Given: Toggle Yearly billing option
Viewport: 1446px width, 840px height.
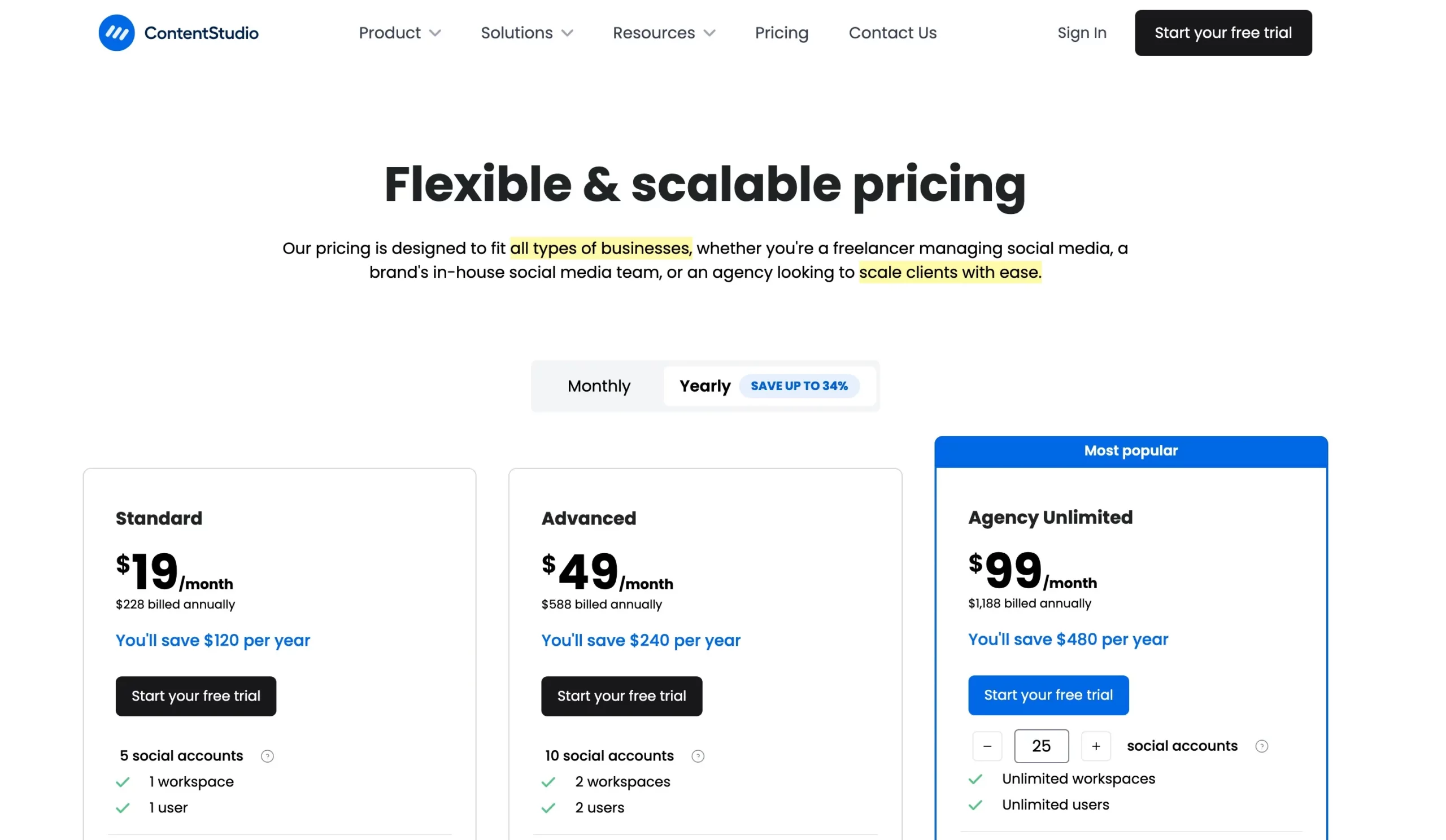Looking at the screenshot, I should tap(704, 385).
